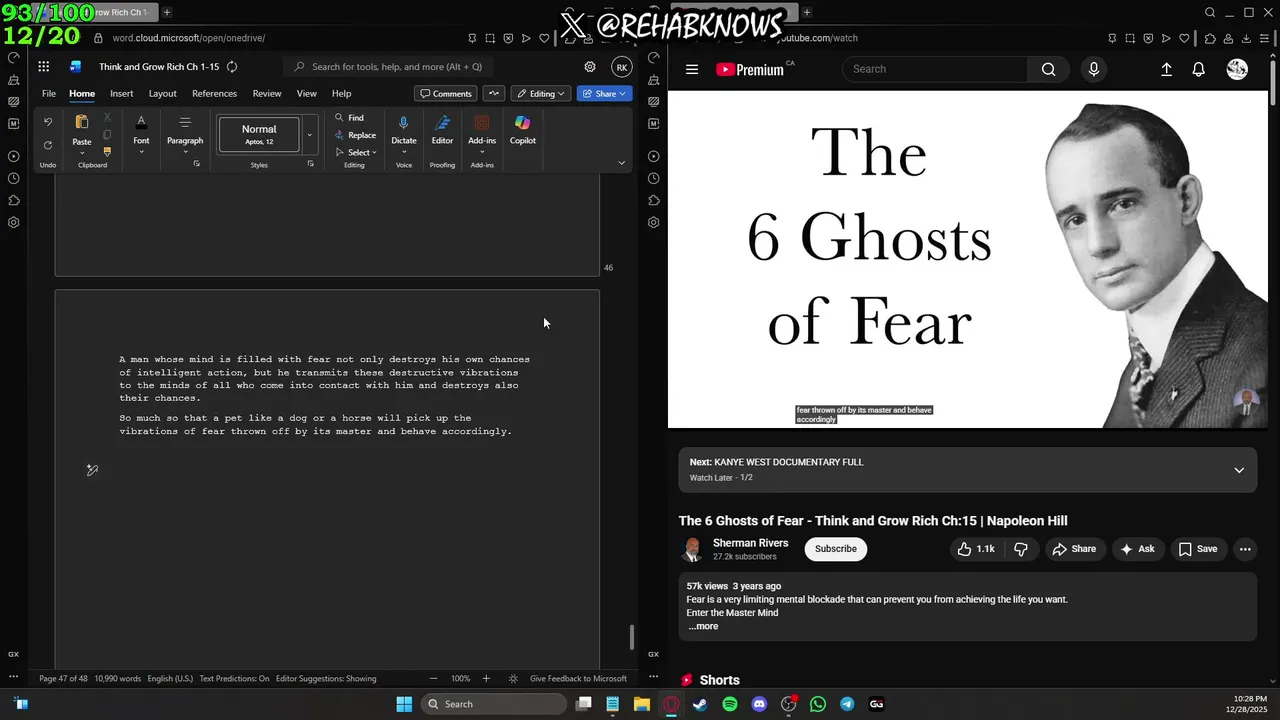This screenshot has width=1280, height=720.
Task: Open Word settings gear icon
Action: coord(590,67)
